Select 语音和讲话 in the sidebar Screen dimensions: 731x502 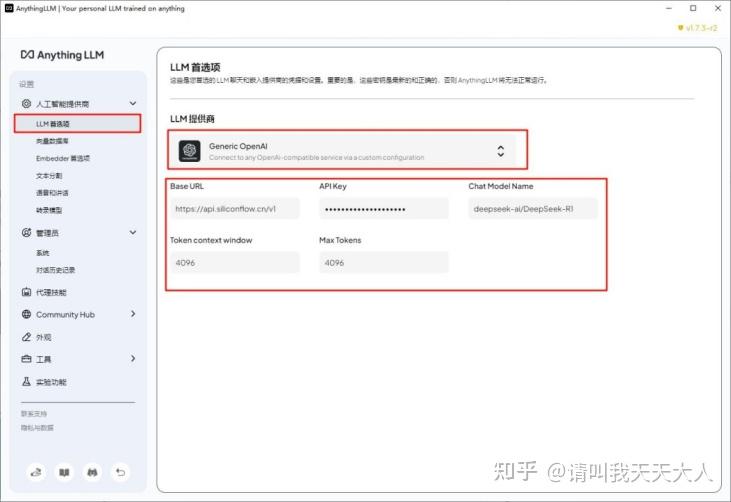52,193
